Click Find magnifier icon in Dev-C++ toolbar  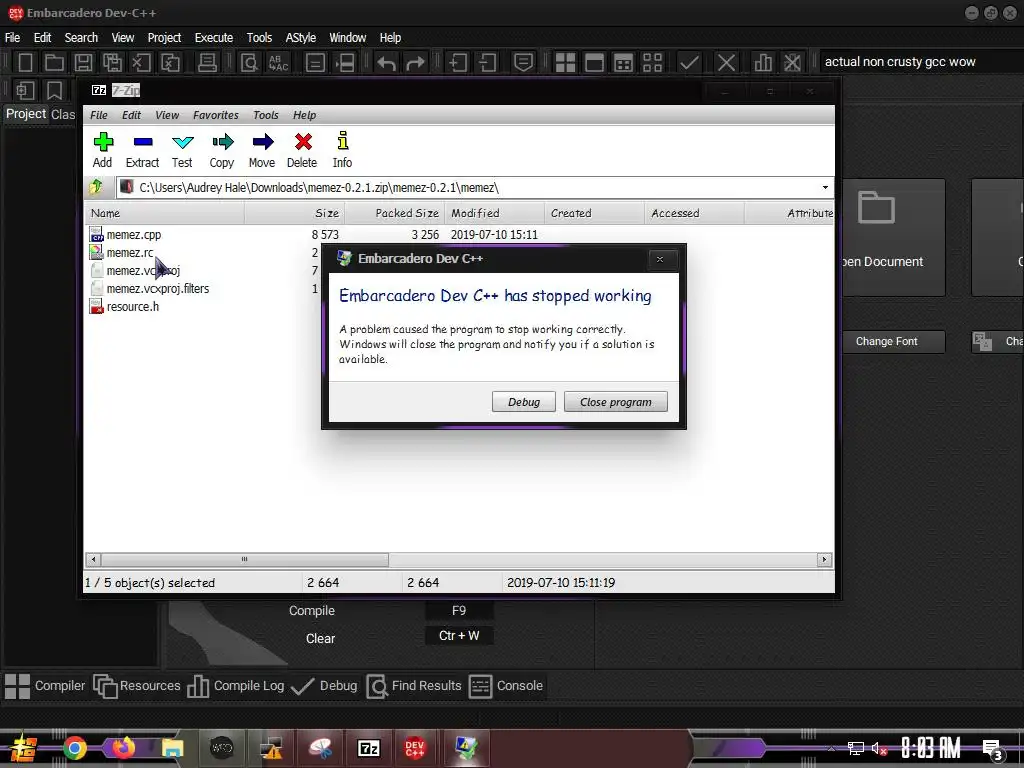tap(249, 63)
